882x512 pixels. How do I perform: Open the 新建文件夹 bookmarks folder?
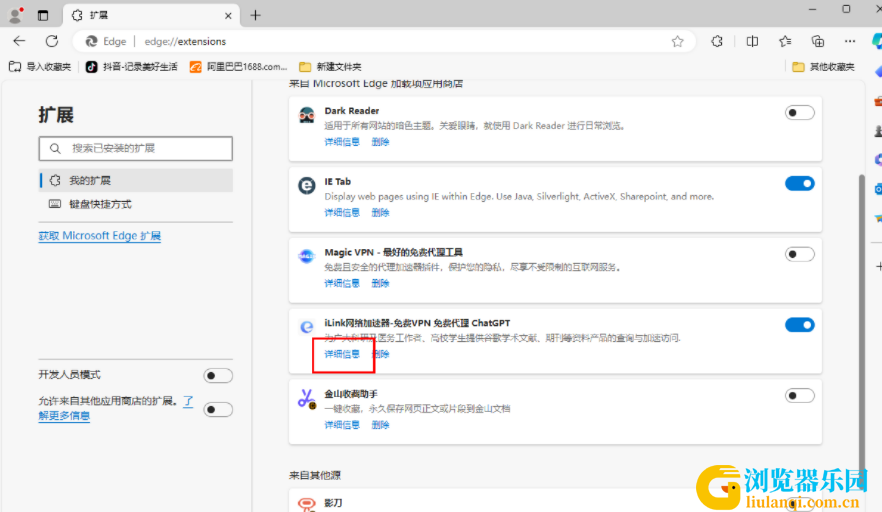point(330,67)
